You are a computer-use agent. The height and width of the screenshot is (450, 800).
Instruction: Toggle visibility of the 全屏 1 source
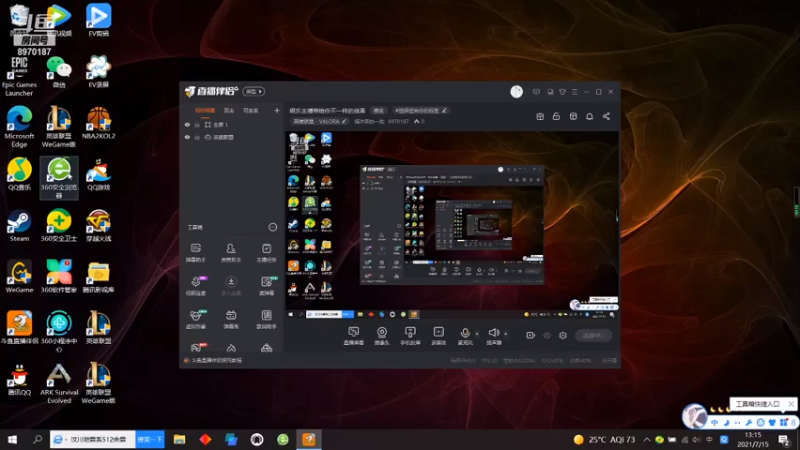click(x=187, y=124)
